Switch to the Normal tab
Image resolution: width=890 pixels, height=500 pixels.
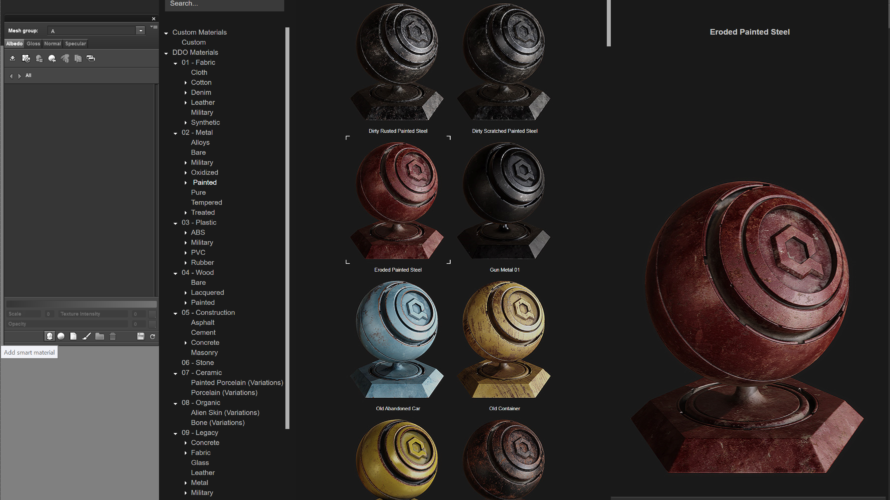tap(52, 44)
